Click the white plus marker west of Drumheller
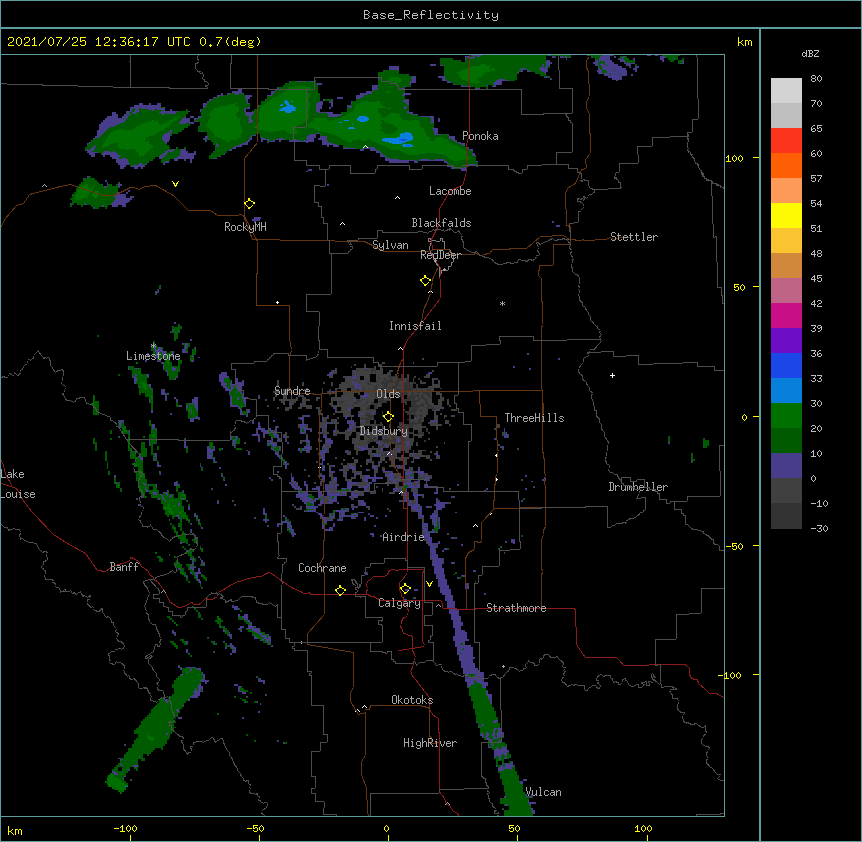The image size is (862, 842). coord(612,376)
